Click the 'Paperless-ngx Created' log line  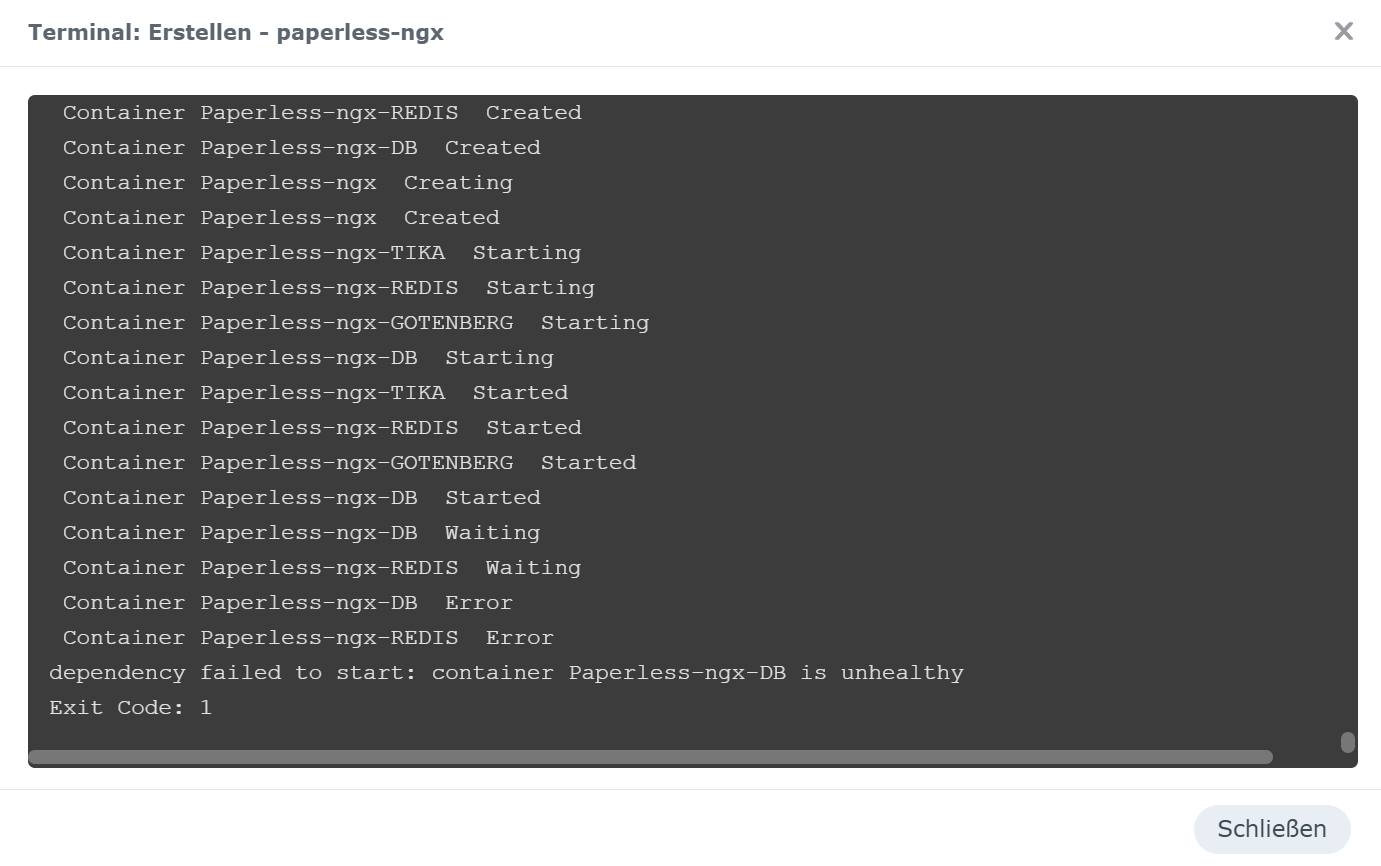[281, 218]
